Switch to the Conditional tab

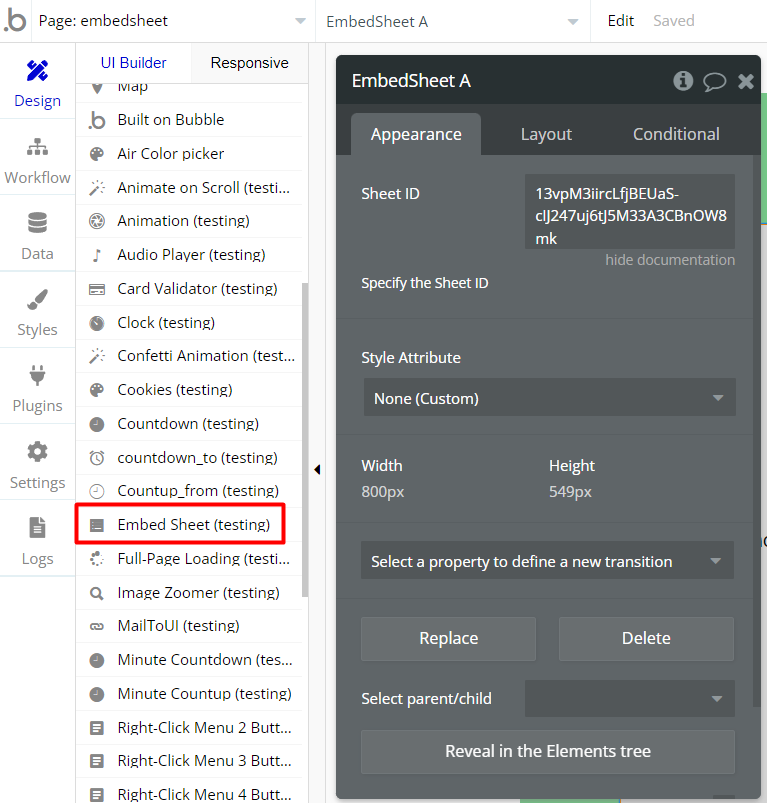click(x=676, y=133)
